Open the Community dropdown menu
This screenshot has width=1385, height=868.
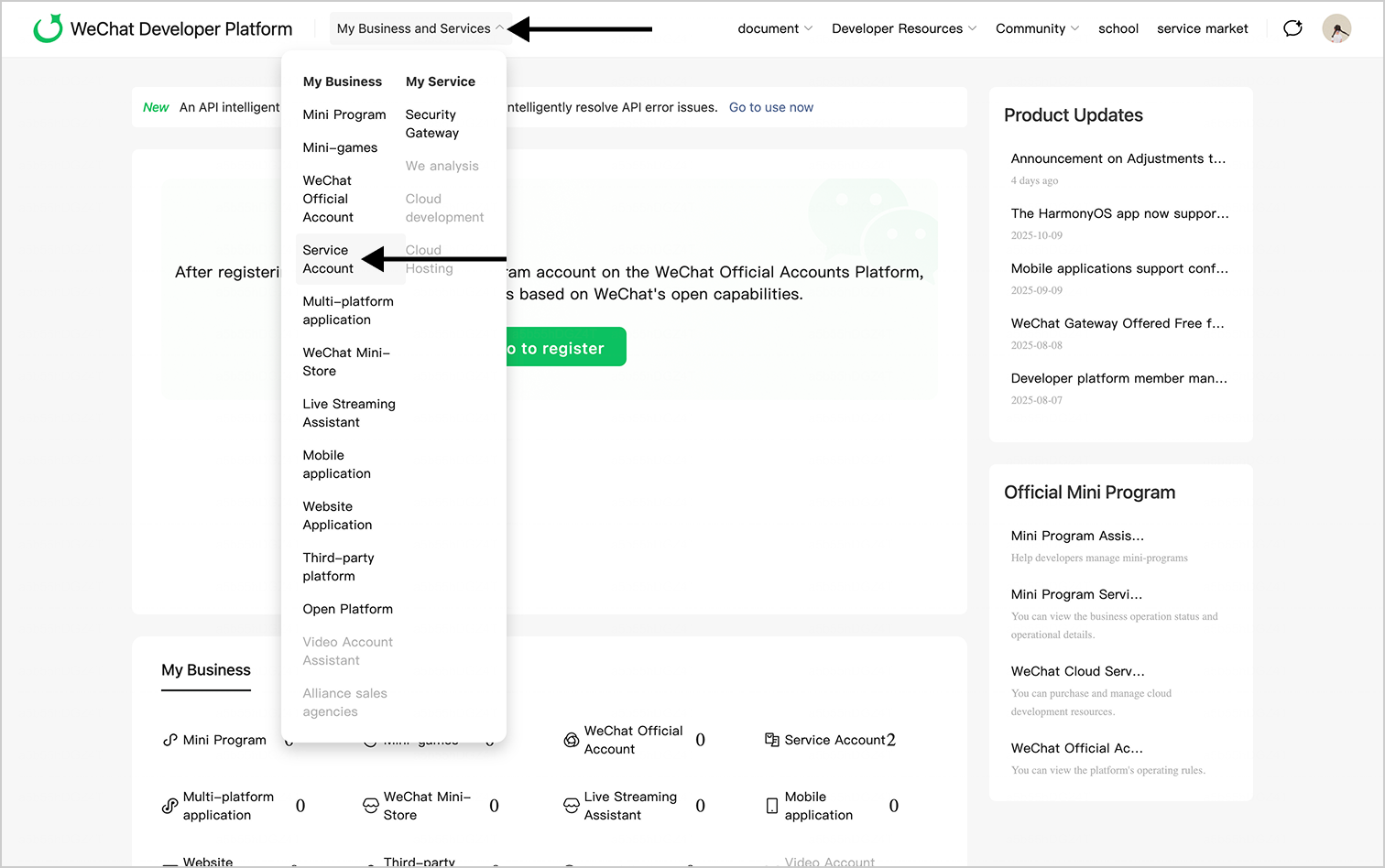1037,28
